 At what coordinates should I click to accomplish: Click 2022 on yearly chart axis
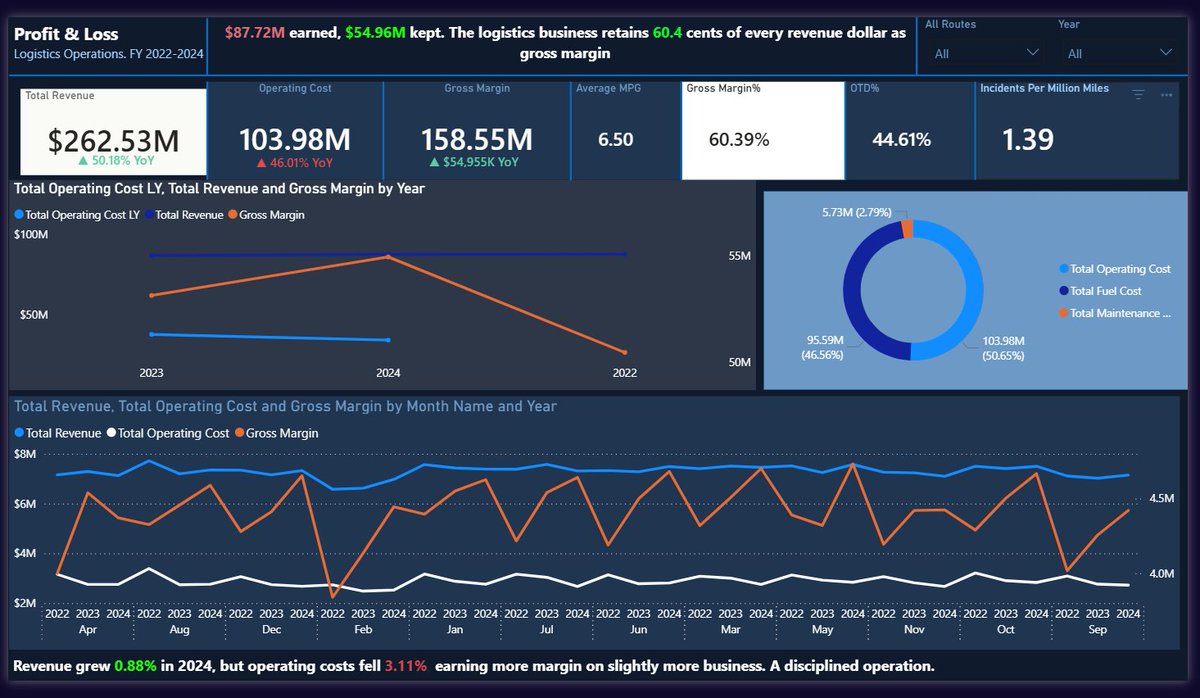(624, 373)
